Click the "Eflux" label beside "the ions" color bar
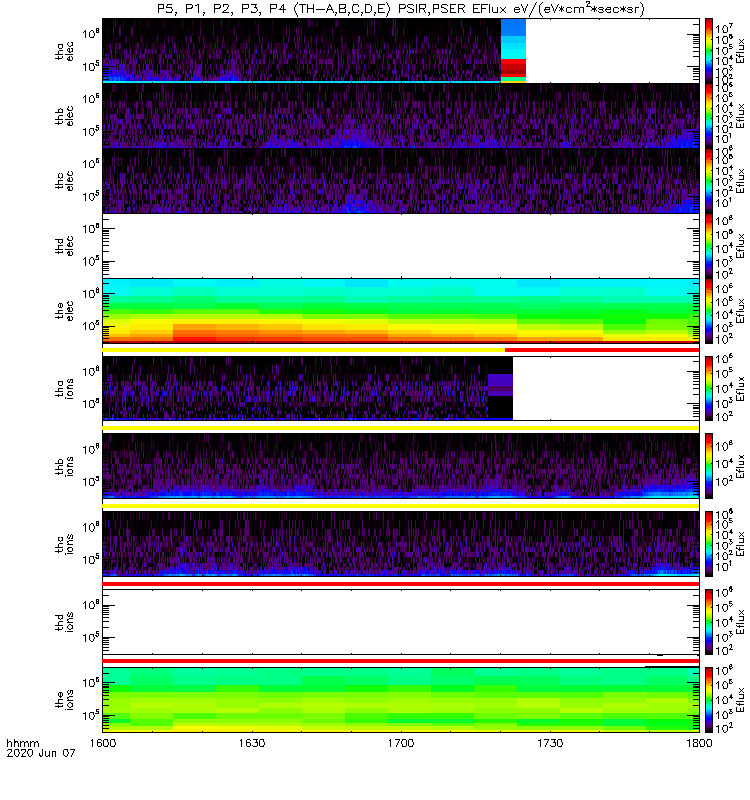Image resolution: width=750 pixels, height=800 pixels. [740, 699]
